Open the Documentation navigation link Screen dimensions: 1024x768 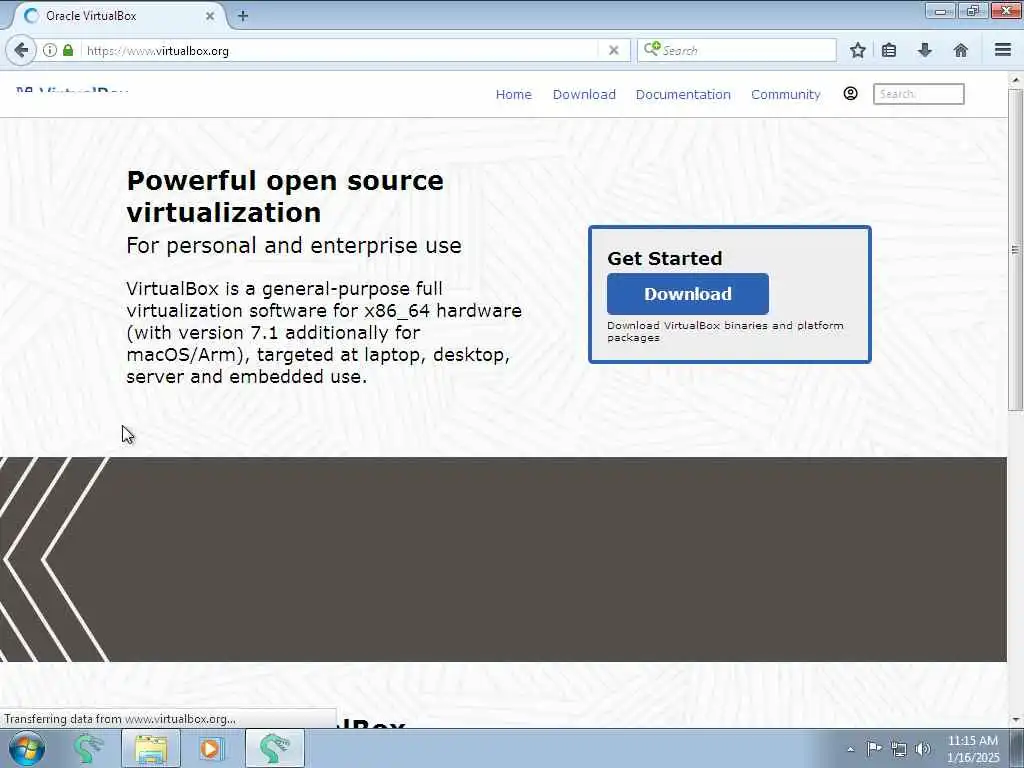click(x=683, y=94)
